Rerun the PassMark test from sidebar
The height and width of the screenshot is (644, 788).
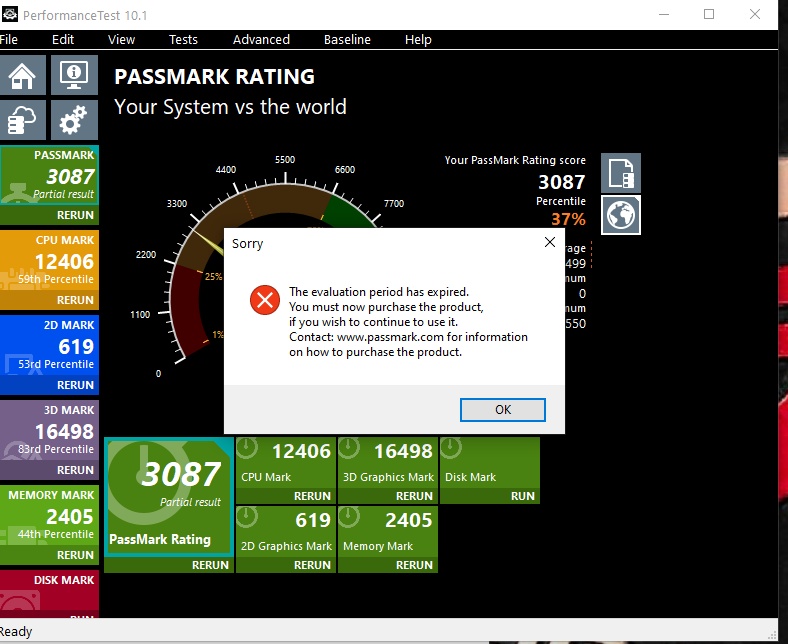click(75, 215)
